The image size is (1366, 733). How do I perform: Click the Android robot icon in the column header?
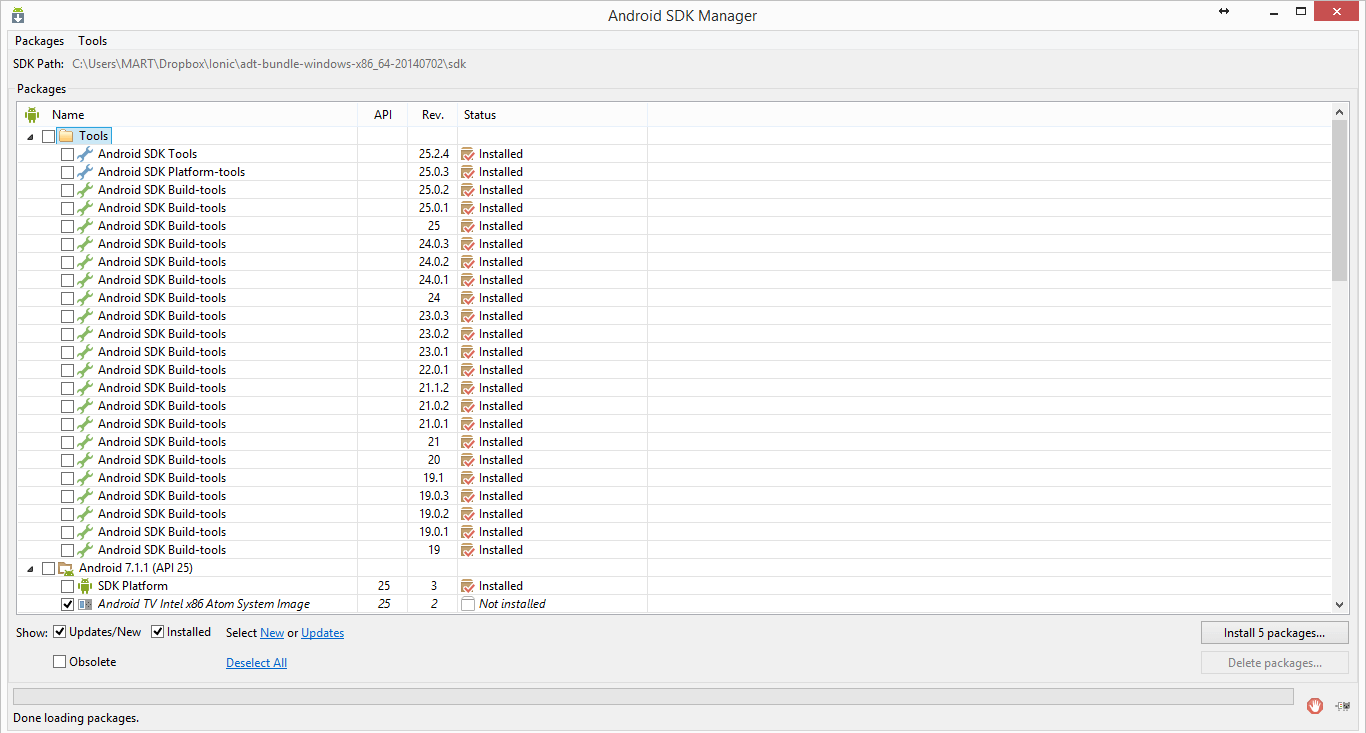click(32, 115)
